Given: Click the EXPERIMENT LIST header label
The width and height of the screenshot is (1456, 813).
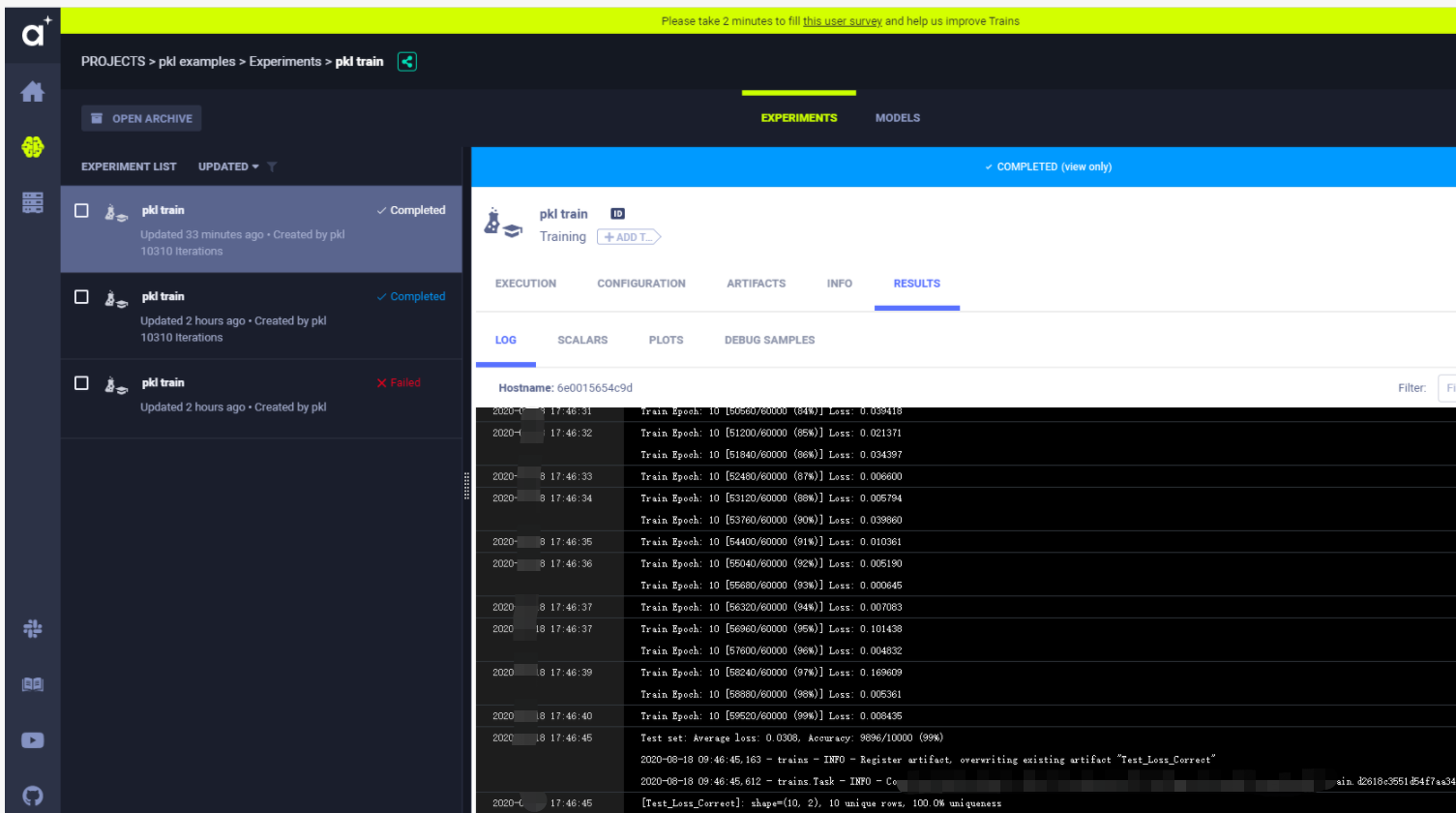Looking at the screenshot, I should 129,166.
